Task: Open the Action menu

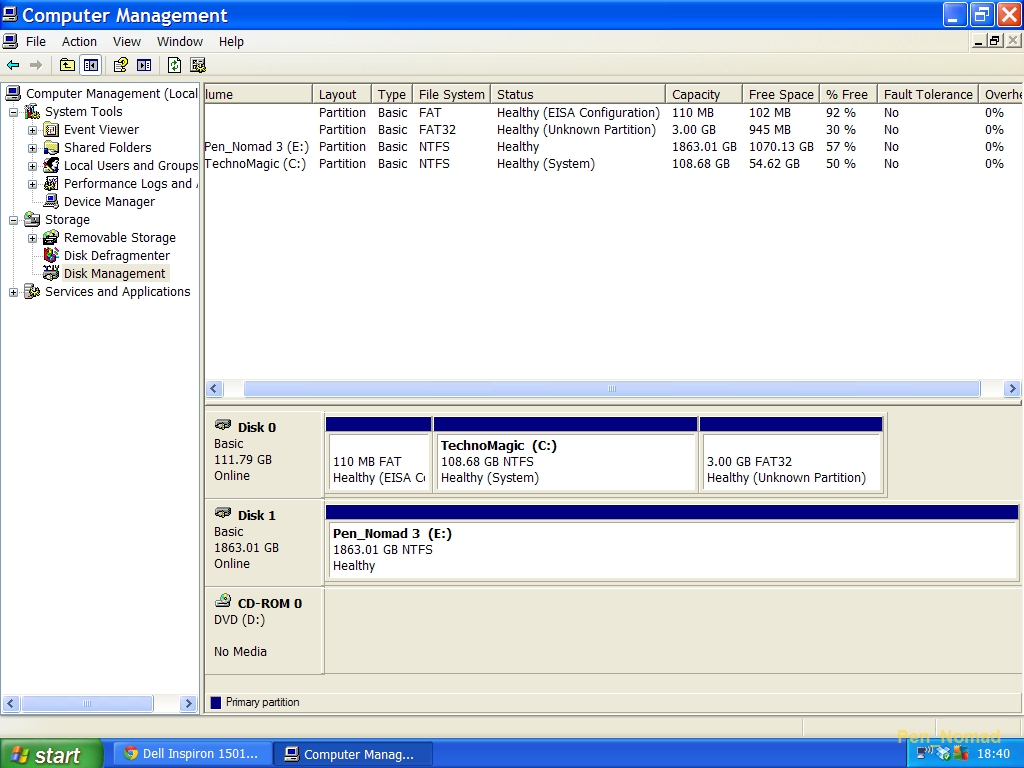Action: 79,41
